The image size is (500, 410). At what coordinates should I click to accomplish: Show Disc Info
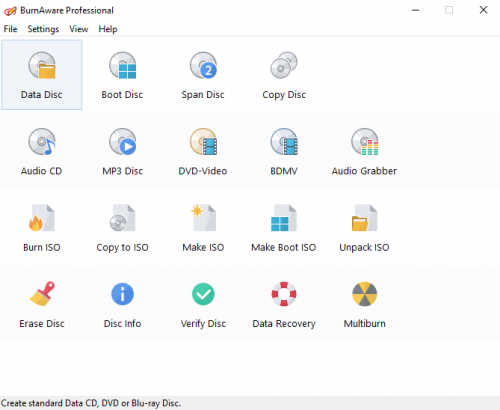coord(122,304)
